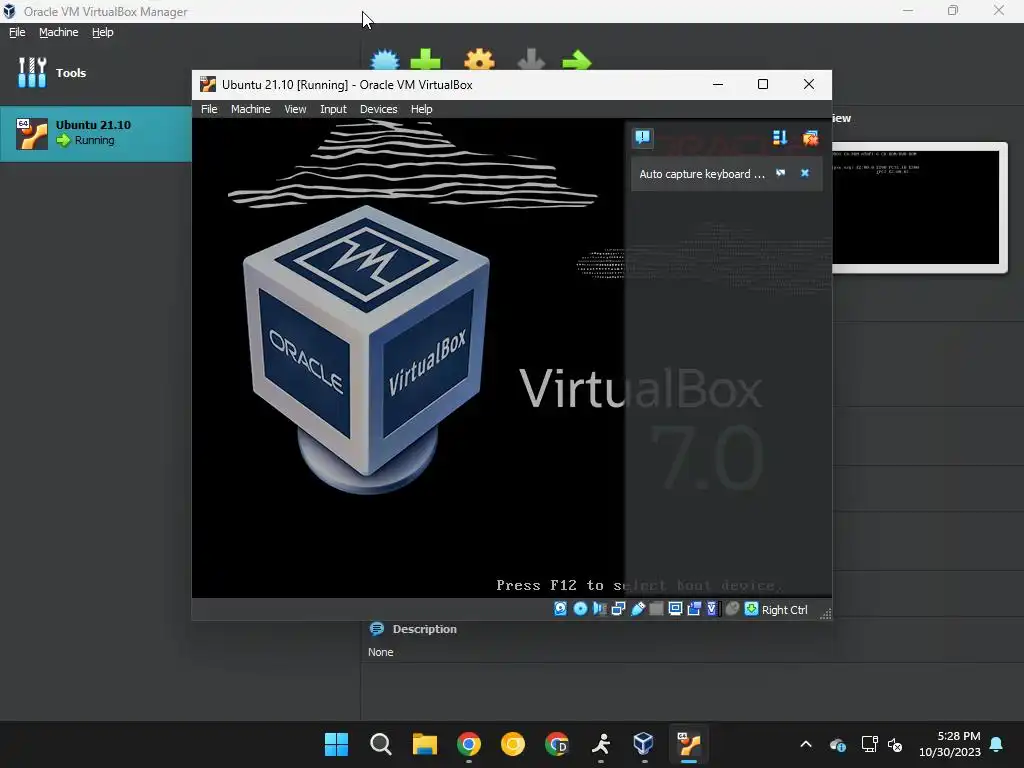Open Settings via the orange gear icon

pos(479,60)
